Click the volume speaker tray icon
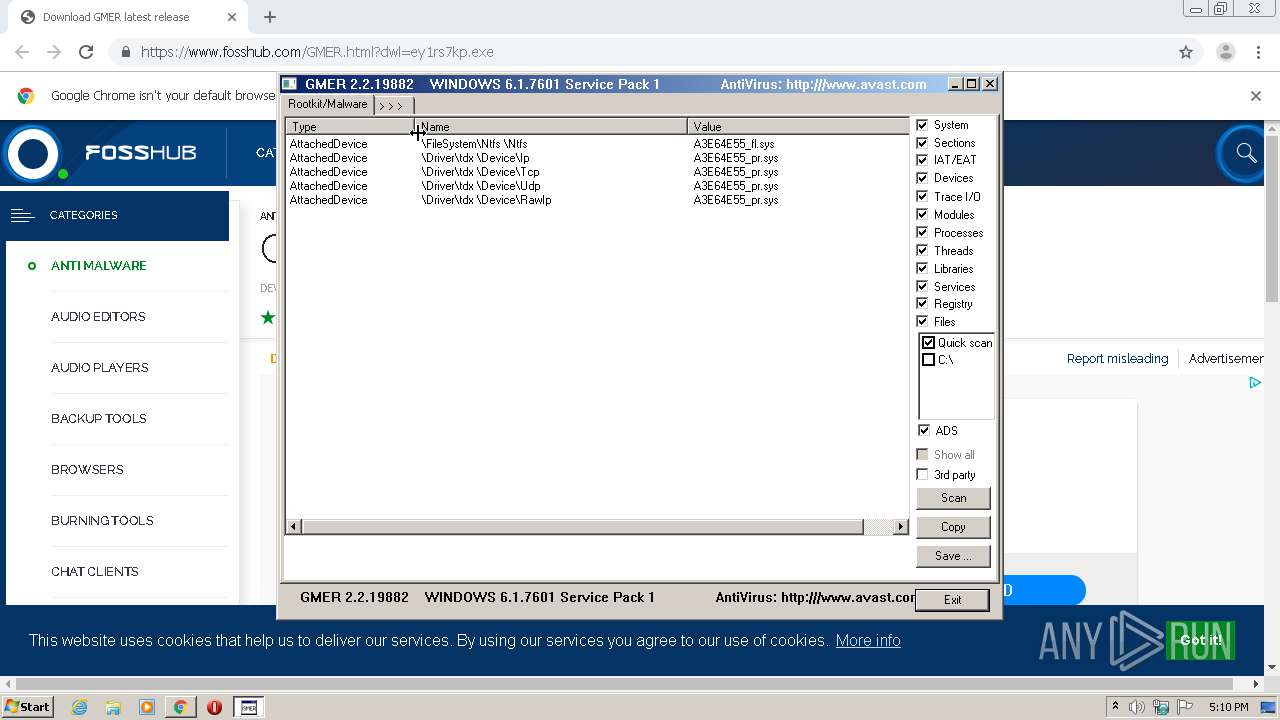The height and width of the screenshot is (720, 1280). pyautogui.click(x=1137, y=707)
